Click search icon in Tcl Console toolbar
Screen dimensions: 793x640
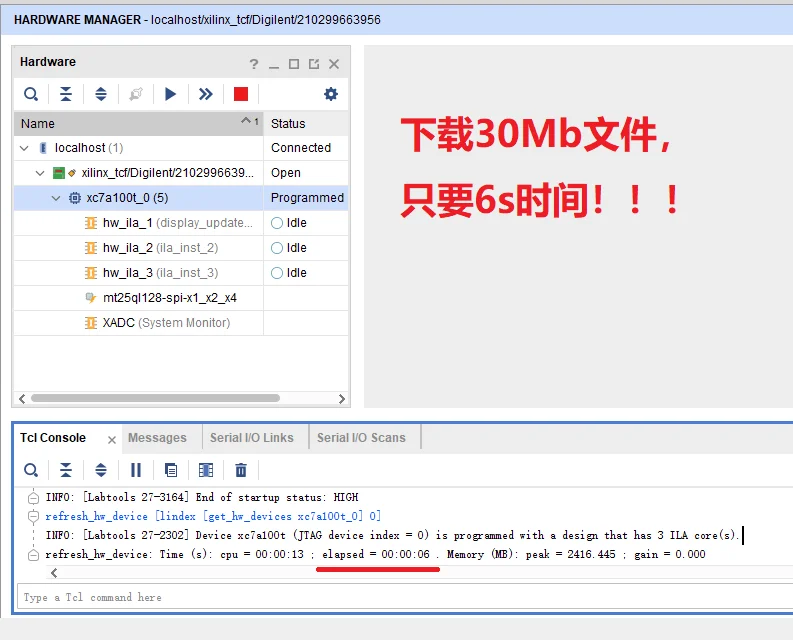tap(31, 471)
